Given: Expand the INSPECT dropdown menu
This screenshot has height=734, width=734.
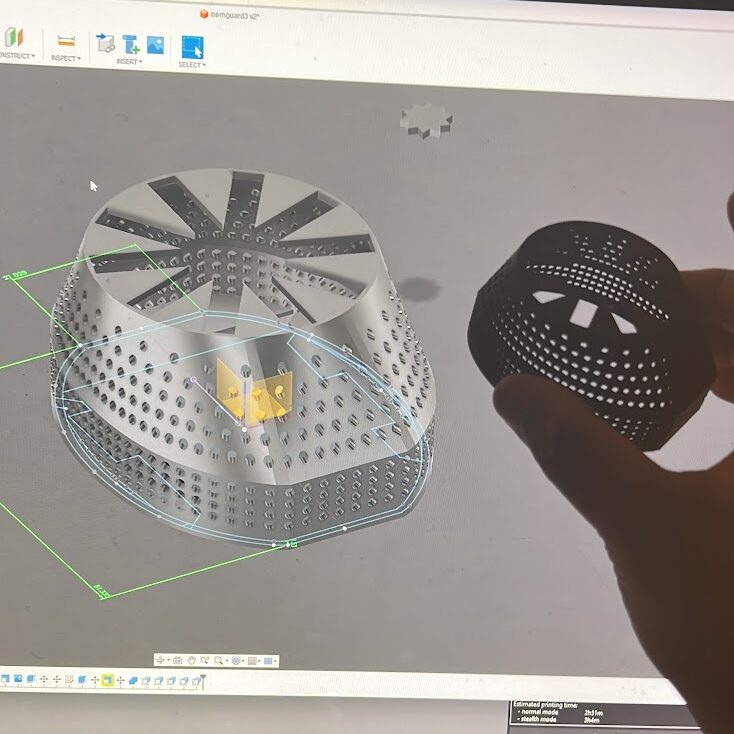Looking at the screenshot, I should pos(66,58).
